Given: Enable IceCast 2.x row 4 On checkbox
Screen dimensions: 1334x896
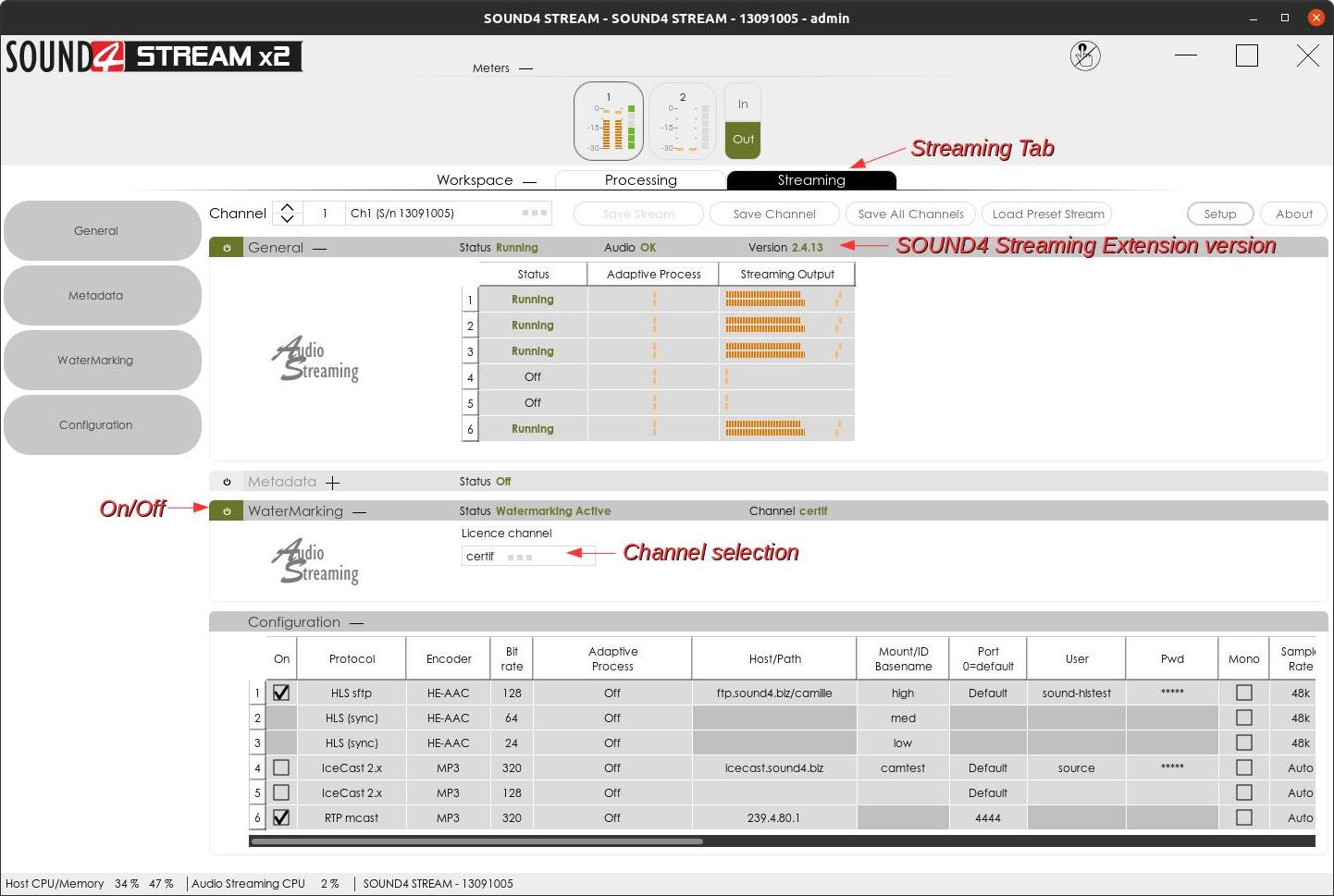Looking at the screenshot, I should [x=281, y=767].
